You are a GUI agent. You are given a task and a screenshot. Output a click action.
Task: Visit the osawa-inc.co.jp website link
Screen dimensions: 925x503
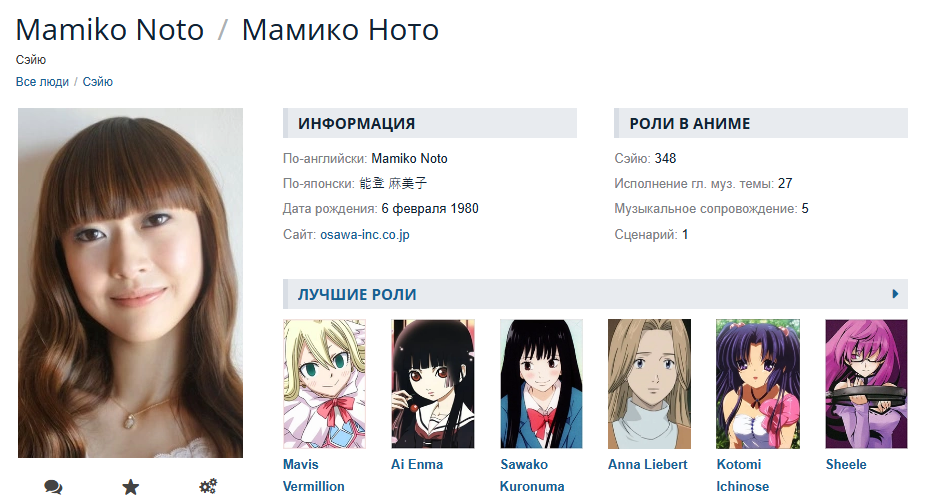(x=365, y=235)
